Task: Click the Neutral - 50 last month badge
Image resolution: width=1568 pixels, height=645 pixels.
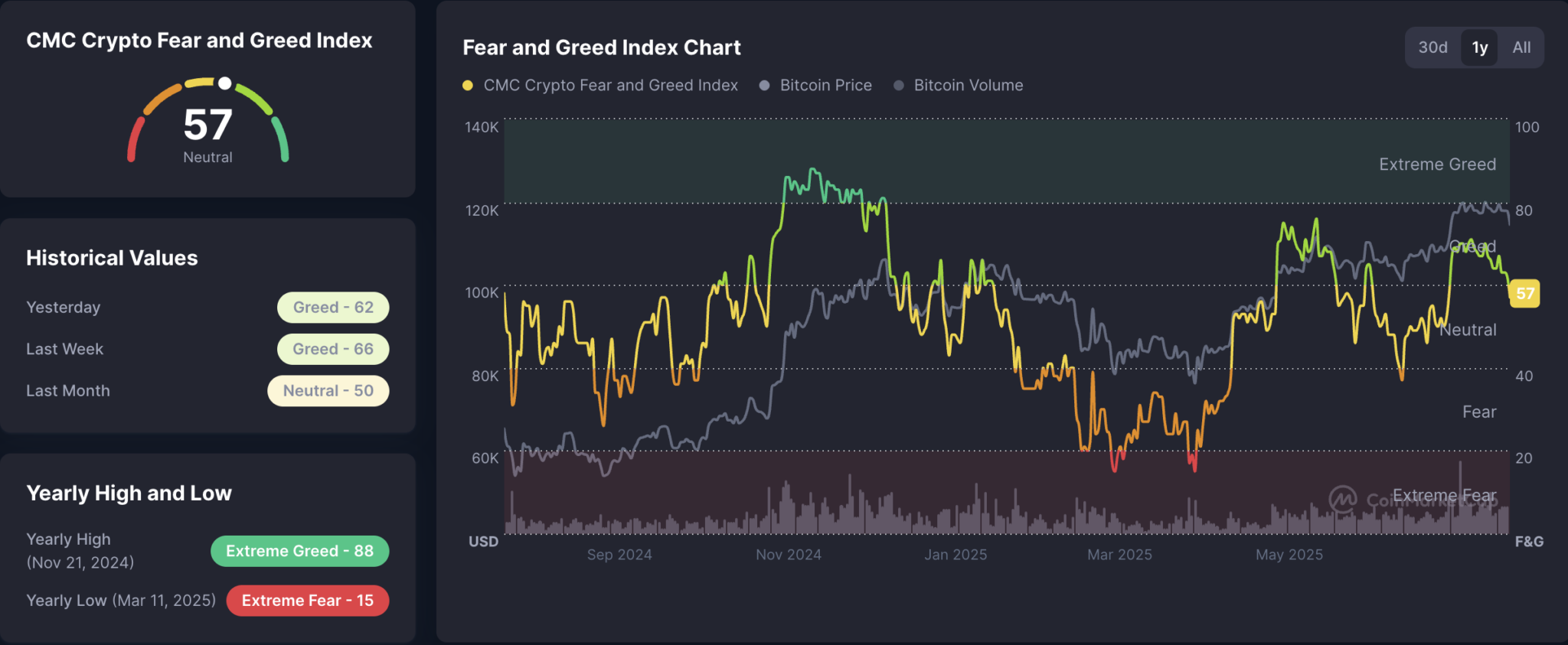Action: pyautogui.click(x=328, y=391)
